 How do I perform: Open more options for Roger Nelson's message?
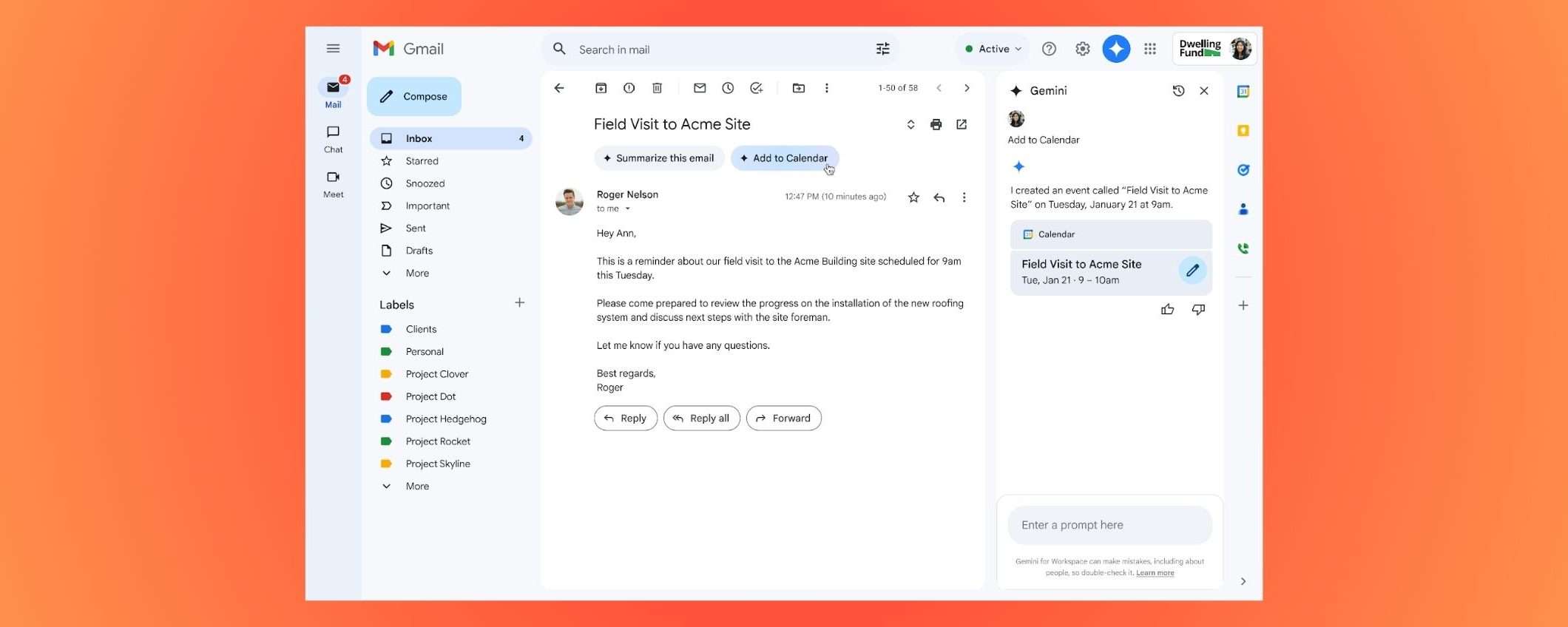[x=964, y=197]
